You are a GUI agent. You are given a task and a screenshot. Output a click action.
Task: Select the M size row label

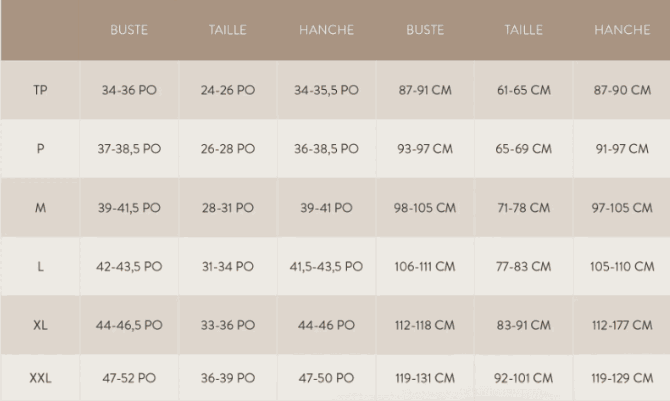[x=40, y=208]
